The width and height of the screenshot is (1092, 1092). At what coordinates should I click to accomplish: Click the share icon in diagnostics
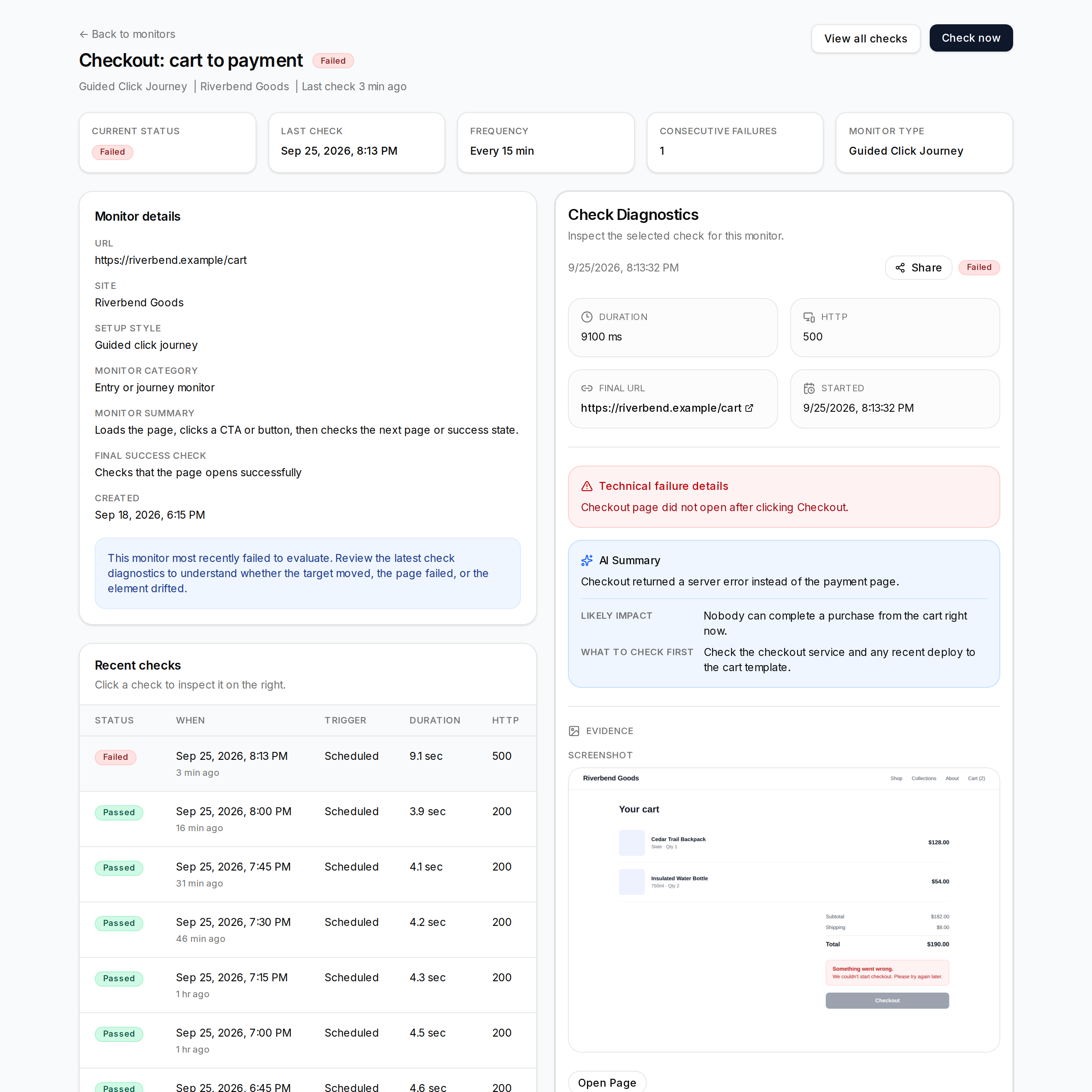coord(900,268)
